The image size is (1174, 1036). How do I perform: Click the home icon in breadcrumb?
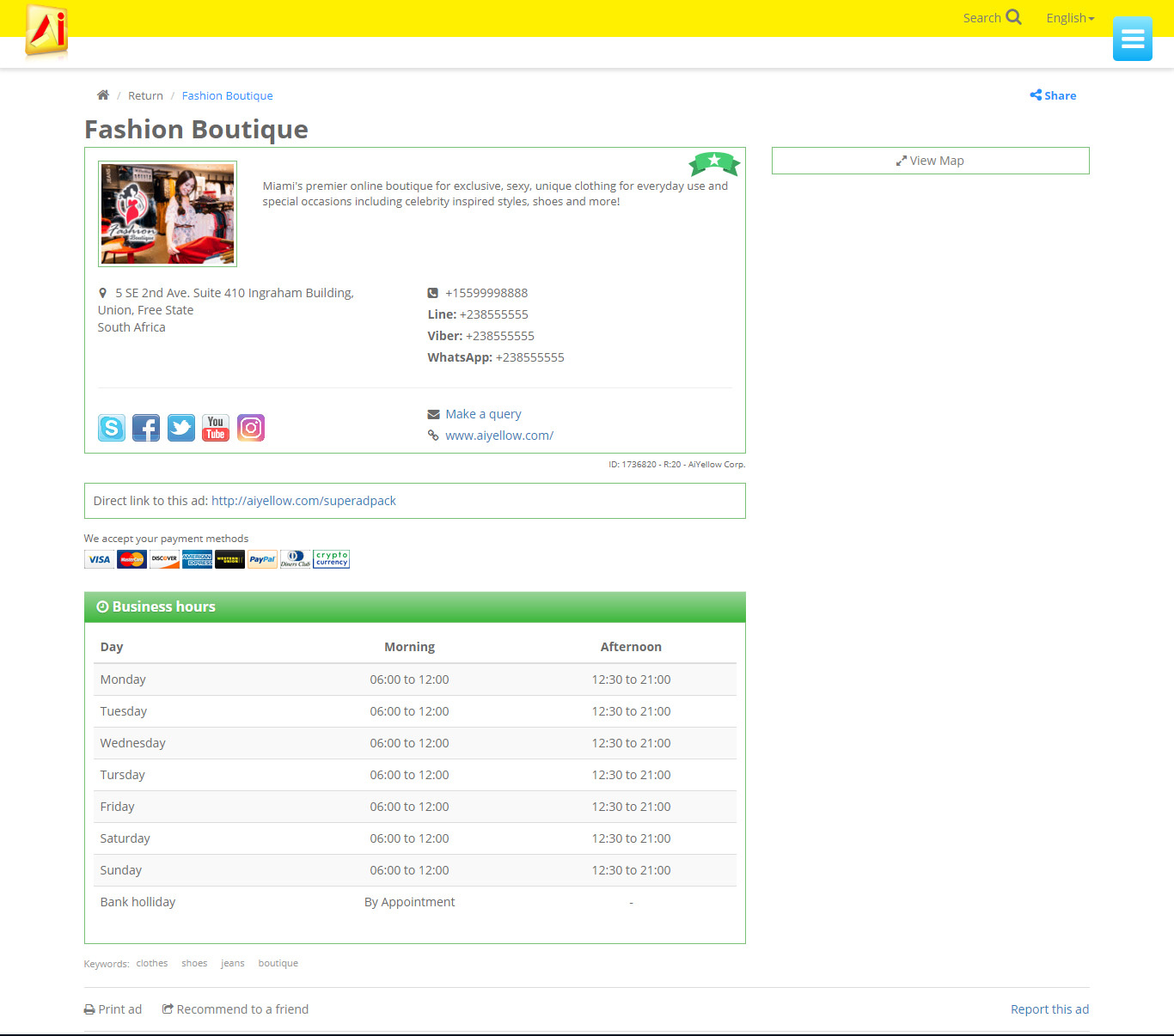pyautogui.click(x=103, y=95)
